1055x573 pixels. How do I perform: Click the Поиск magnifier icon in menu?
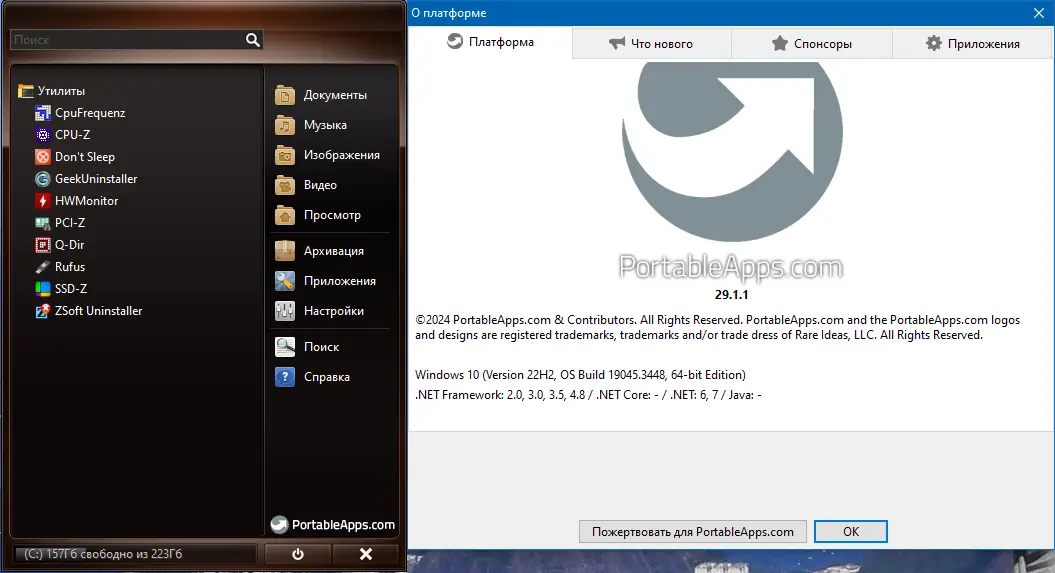[x=285, y=347]
